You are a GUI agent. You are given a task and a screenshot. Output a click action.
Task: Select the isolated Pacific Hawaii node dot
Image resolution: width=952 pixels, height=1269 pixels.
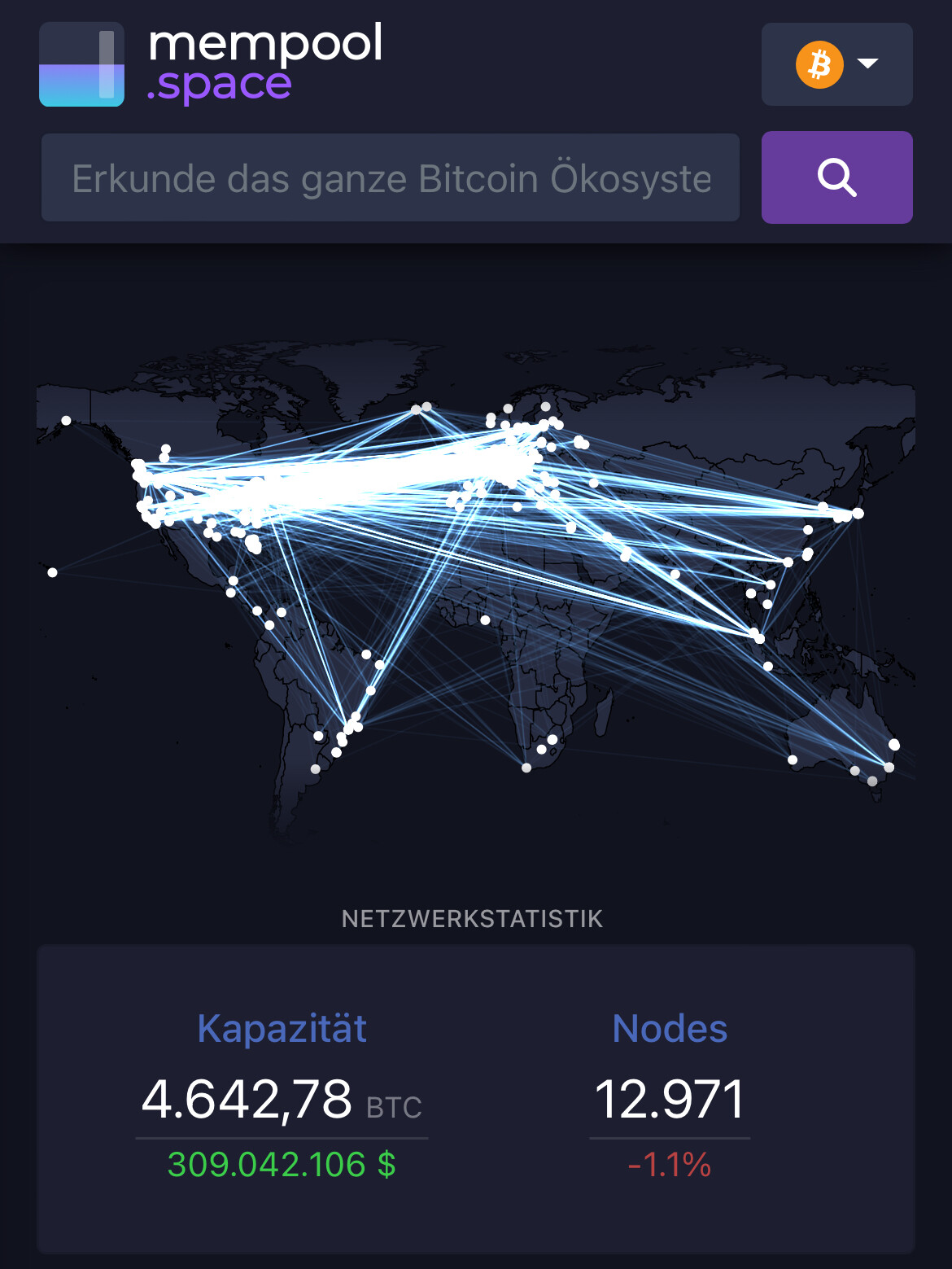[x=52, y=572]
